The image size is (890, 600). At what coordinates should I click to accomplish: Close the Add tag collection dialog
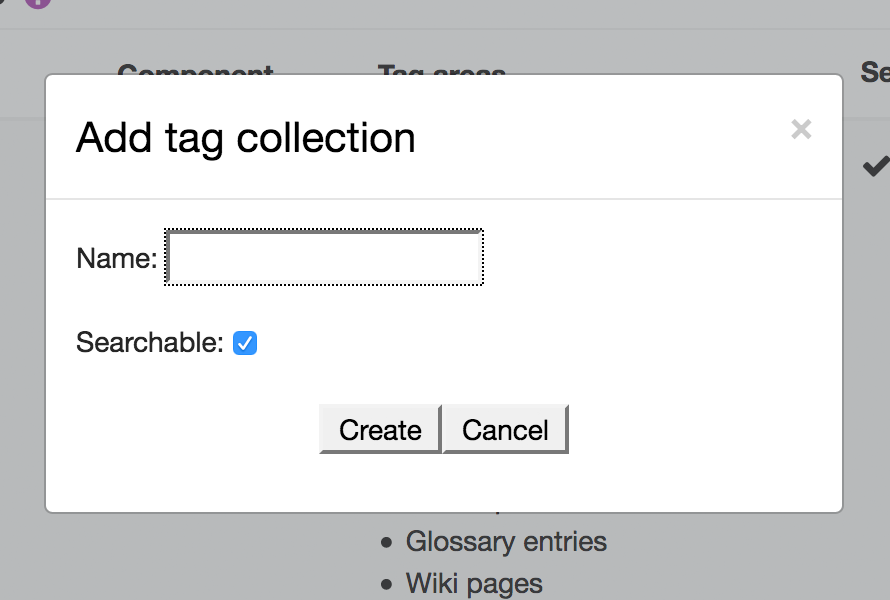tap(801, 129)
